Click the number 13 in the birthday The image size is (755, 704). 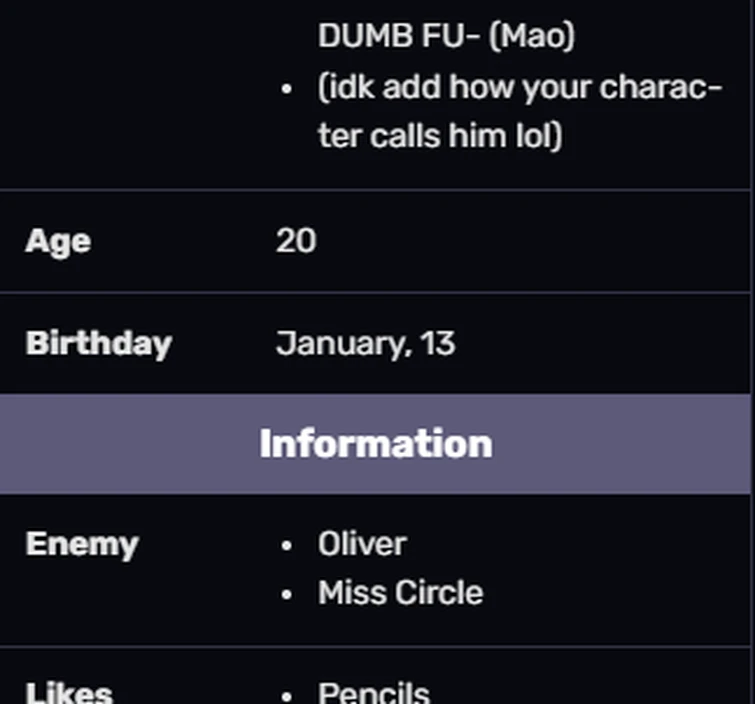click(438, 343)
